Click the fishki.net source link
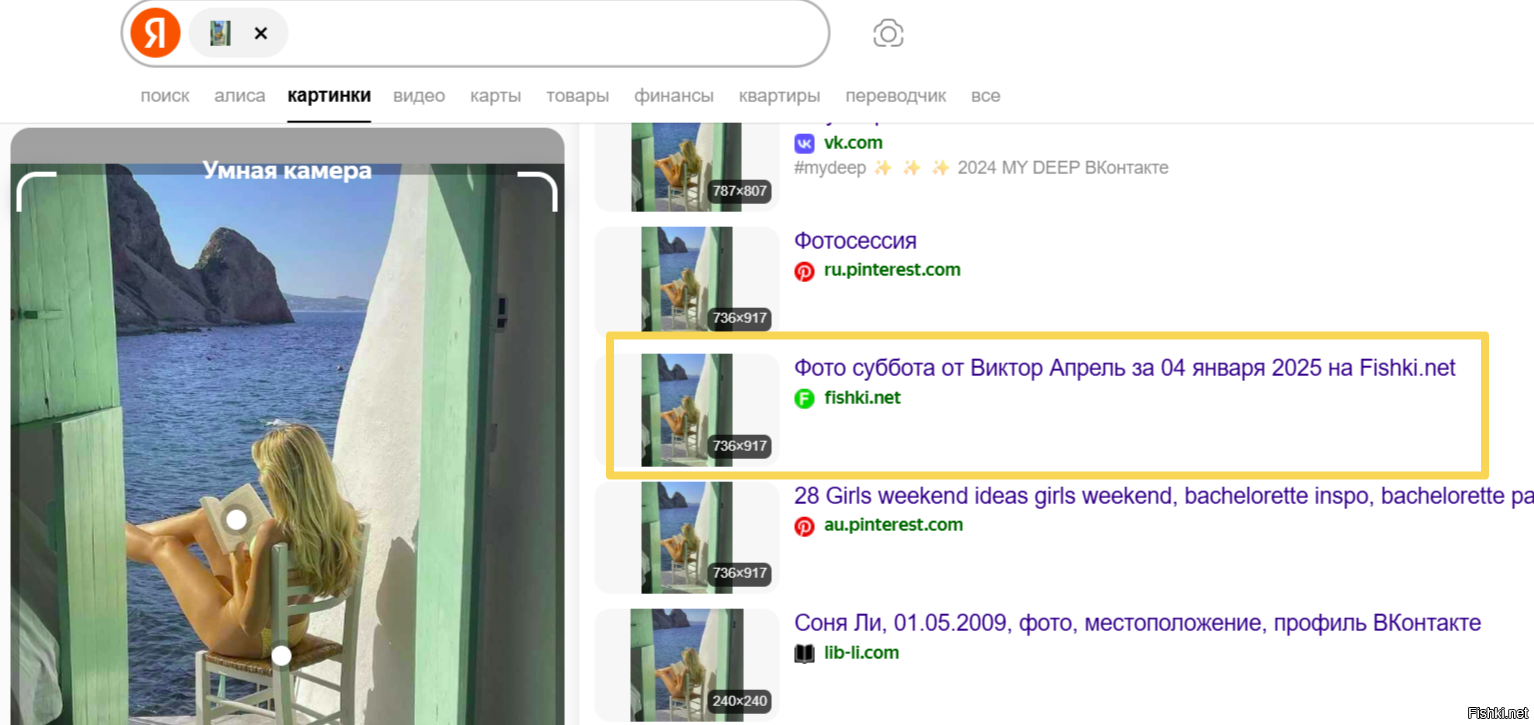This screenshot has width=1534, height=725. [x=862, y=398]
